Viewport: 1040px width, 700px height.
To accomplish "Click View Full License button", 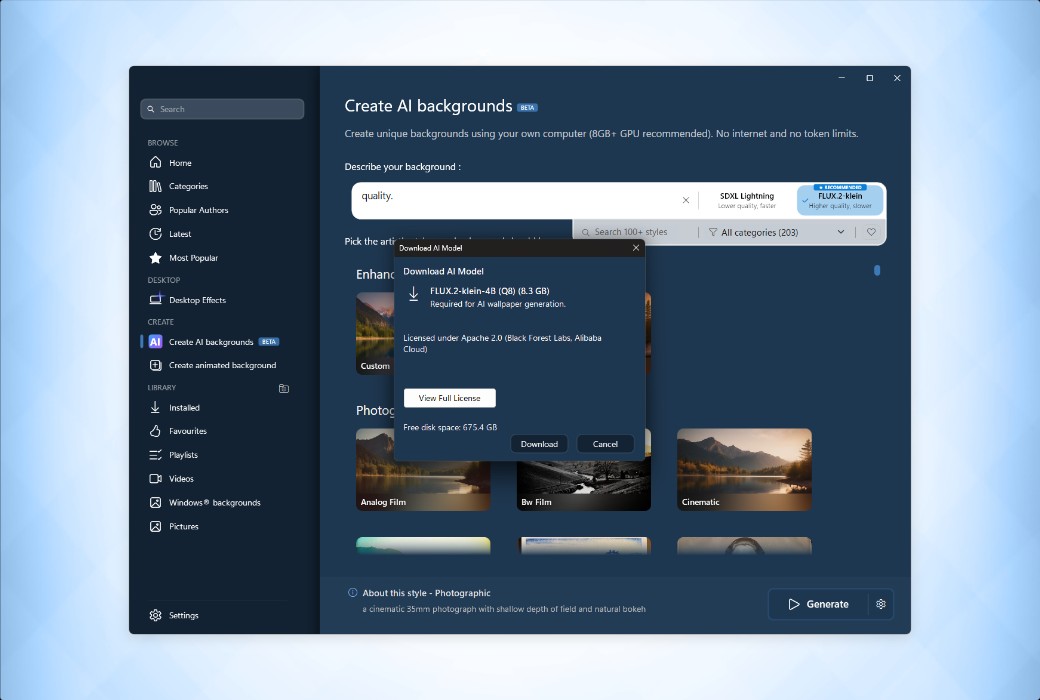I will pyautogui.click(x=450, y=398).
